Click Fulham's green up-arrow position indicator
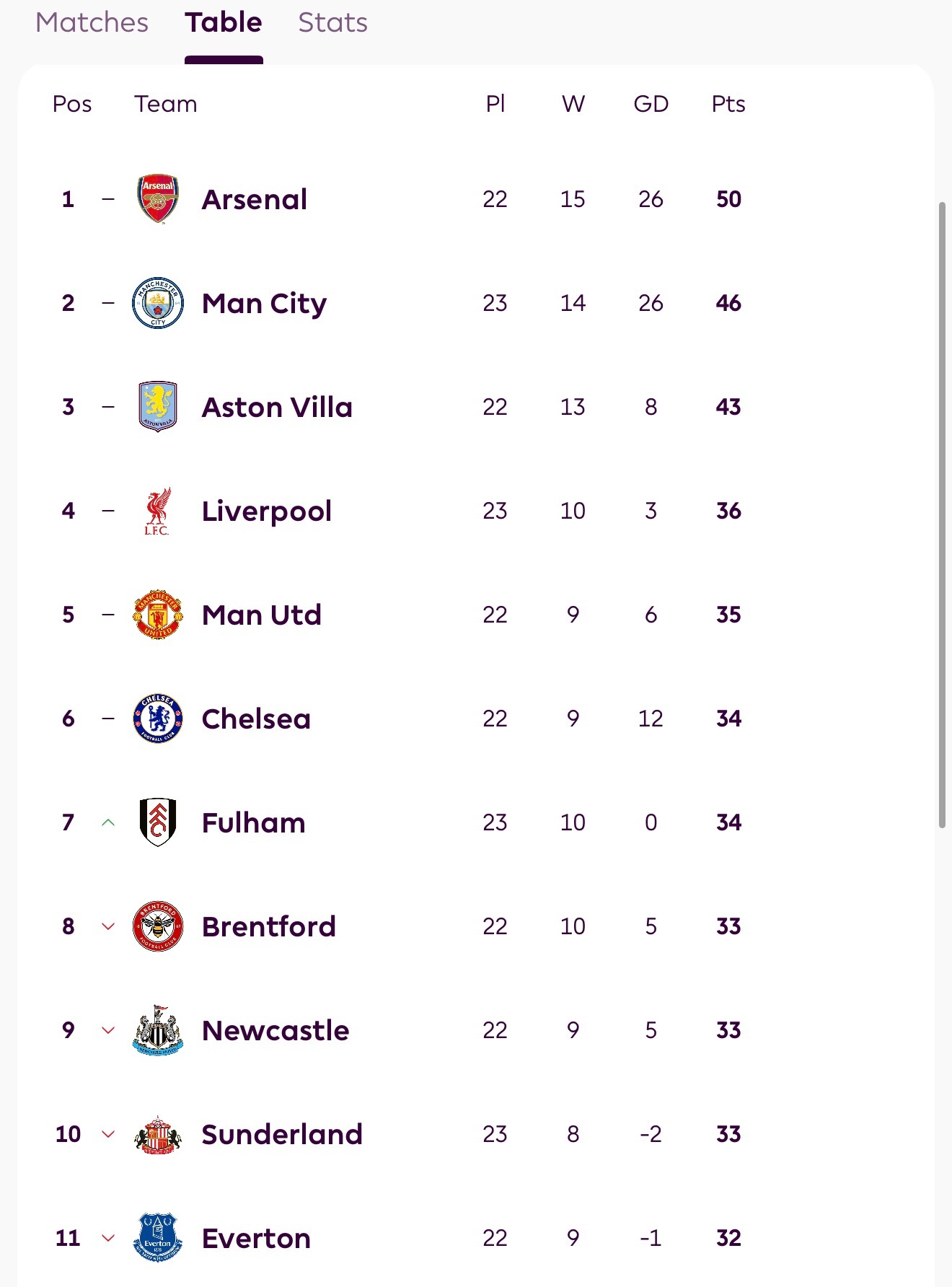This screenshot has width=952, height=1287. click(x=108, y=822)
